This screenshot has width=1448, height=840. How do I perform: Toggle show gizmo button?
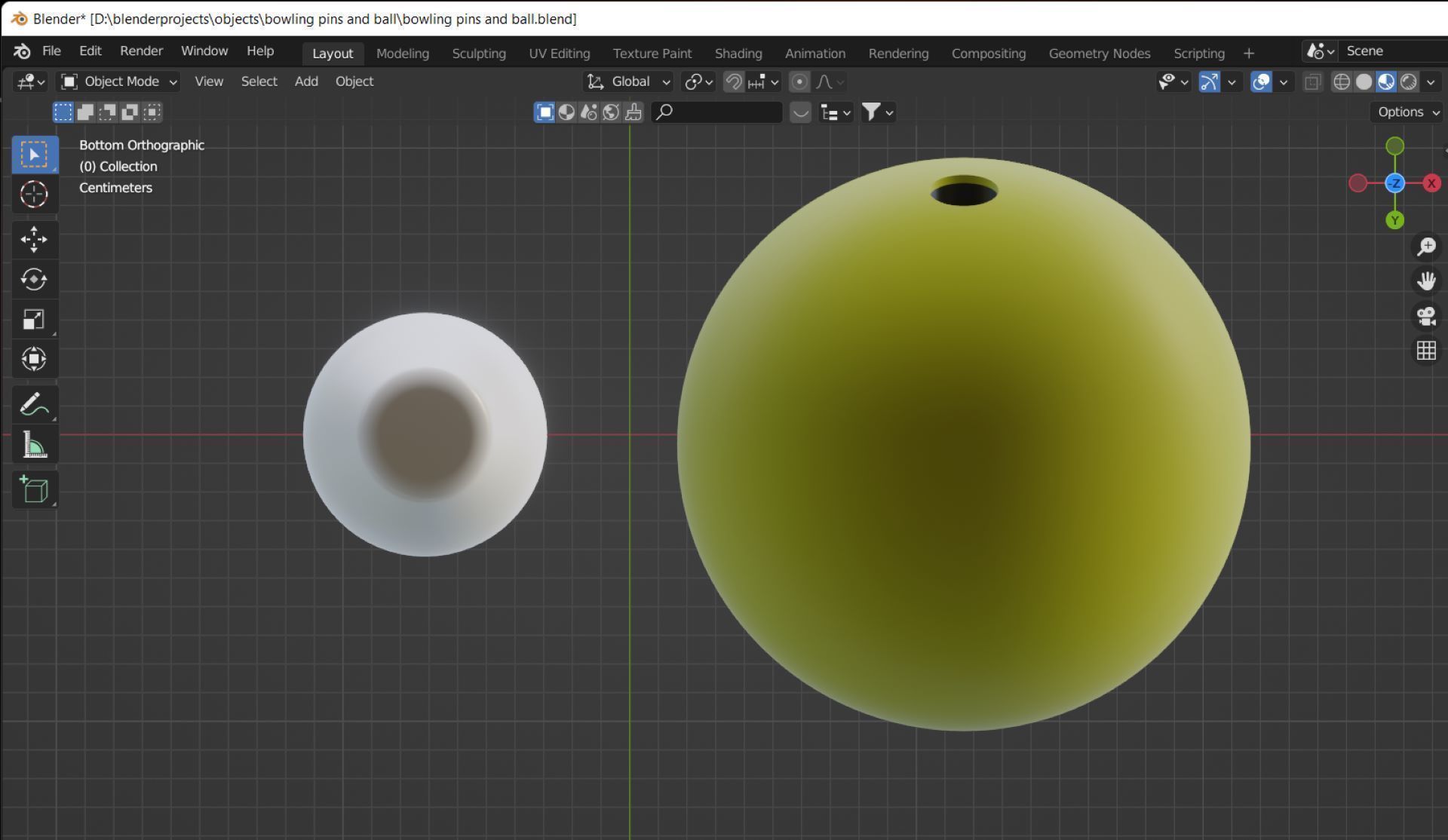click(1210, 81)
